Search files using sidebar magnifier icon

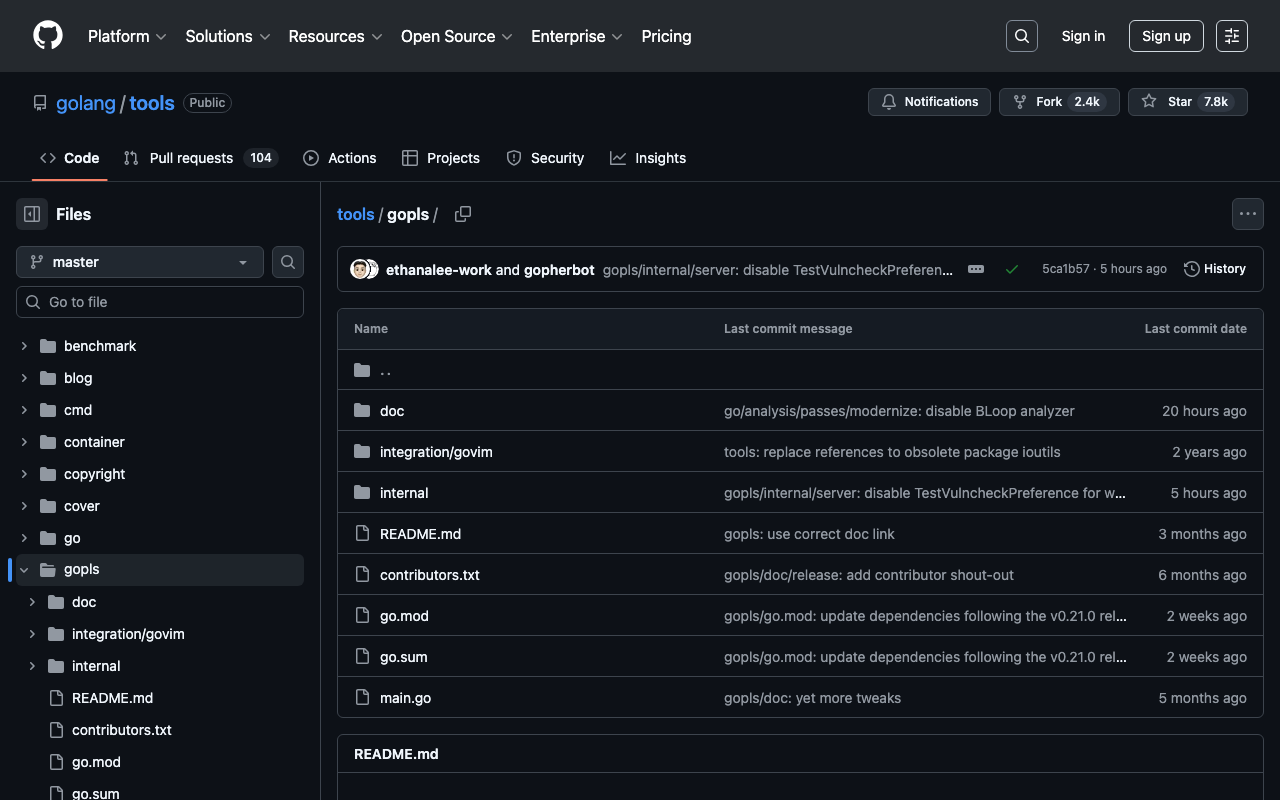pos(288,262)
